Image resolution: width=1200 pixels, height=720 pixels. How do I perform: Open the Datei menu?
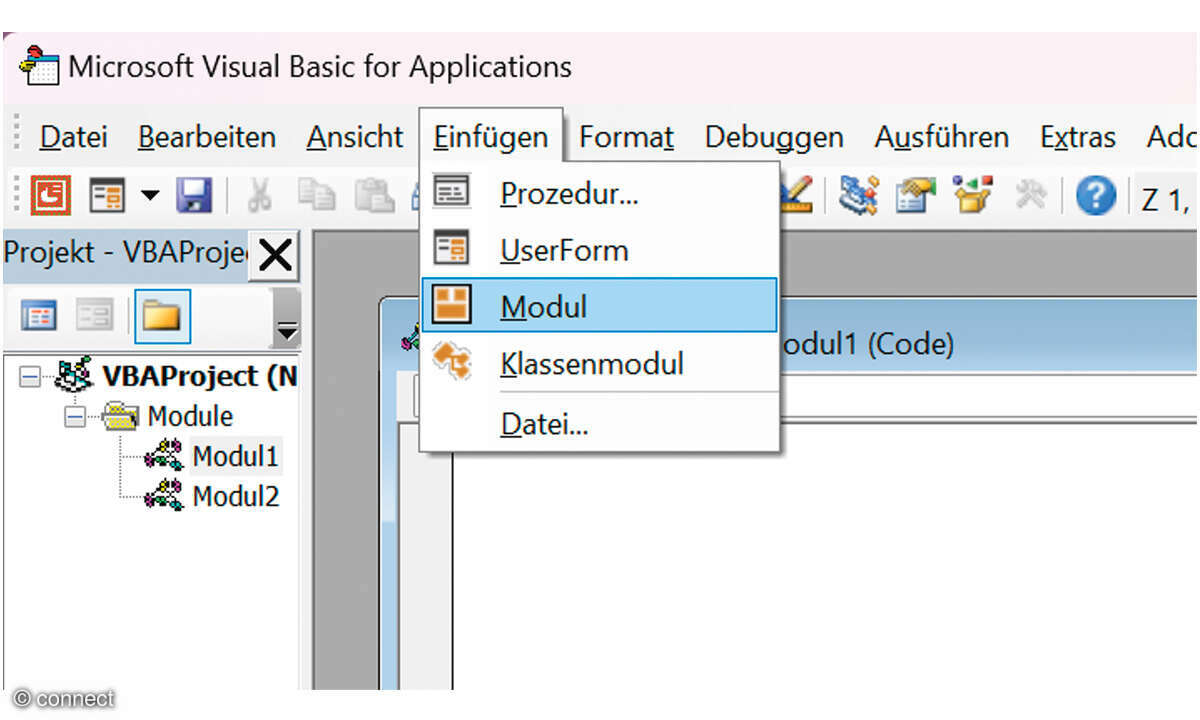tap(73, 137)
